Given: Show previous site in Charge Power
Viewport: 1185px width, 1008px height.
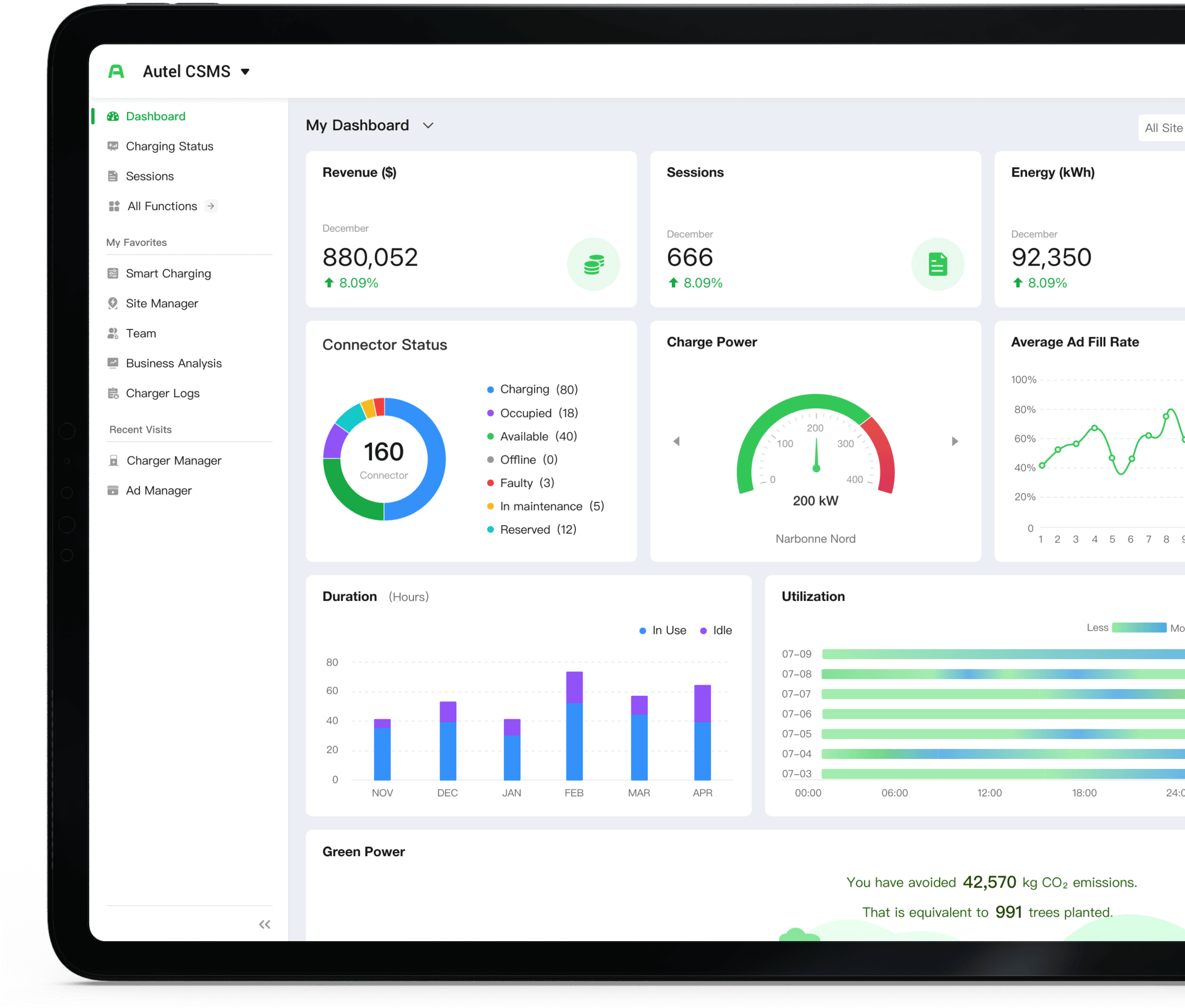Looking at the screenshot, I should pos(676,441).
